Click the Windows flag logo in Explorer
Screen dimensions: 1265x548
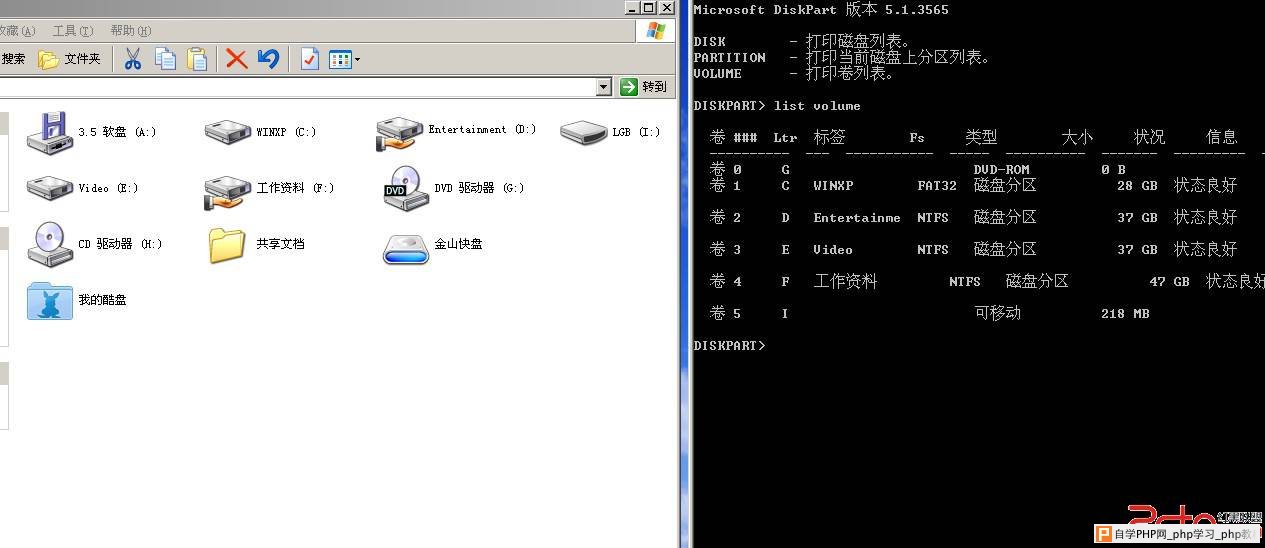pos(656,31)
